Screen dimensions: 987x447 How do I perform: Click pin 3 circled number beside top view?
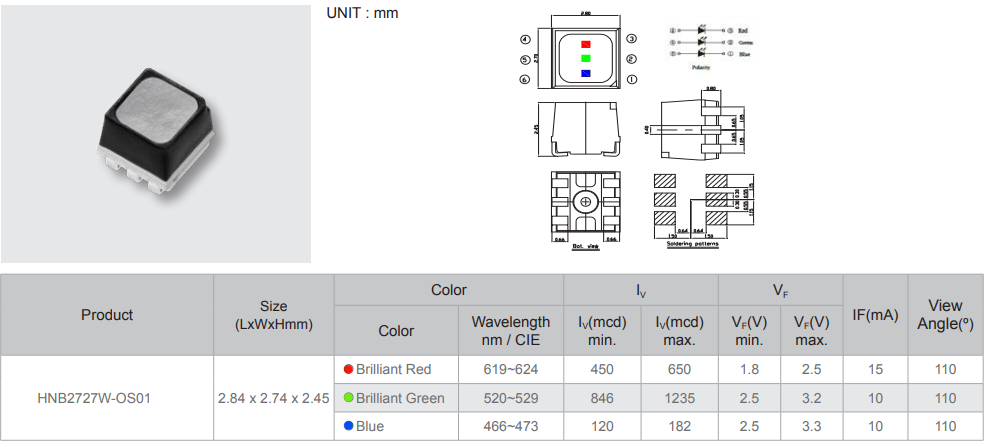(632, 39)
